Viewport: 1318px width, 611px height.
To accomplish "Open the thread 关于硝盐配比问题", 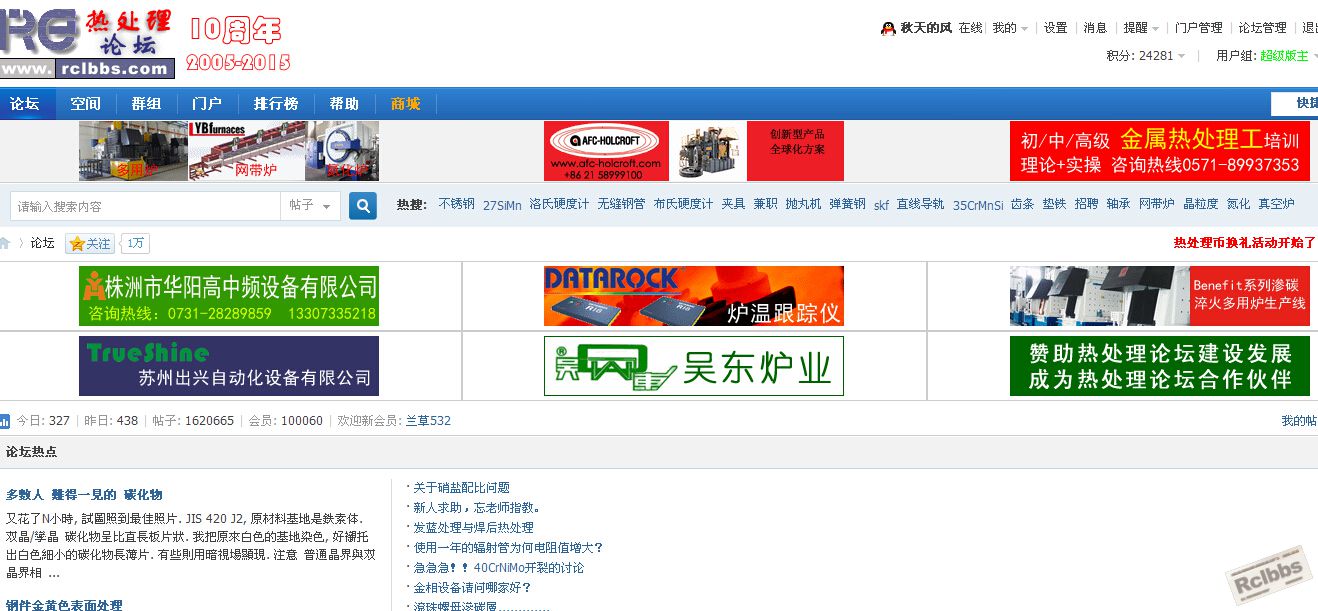I will [x=461, y=488].
